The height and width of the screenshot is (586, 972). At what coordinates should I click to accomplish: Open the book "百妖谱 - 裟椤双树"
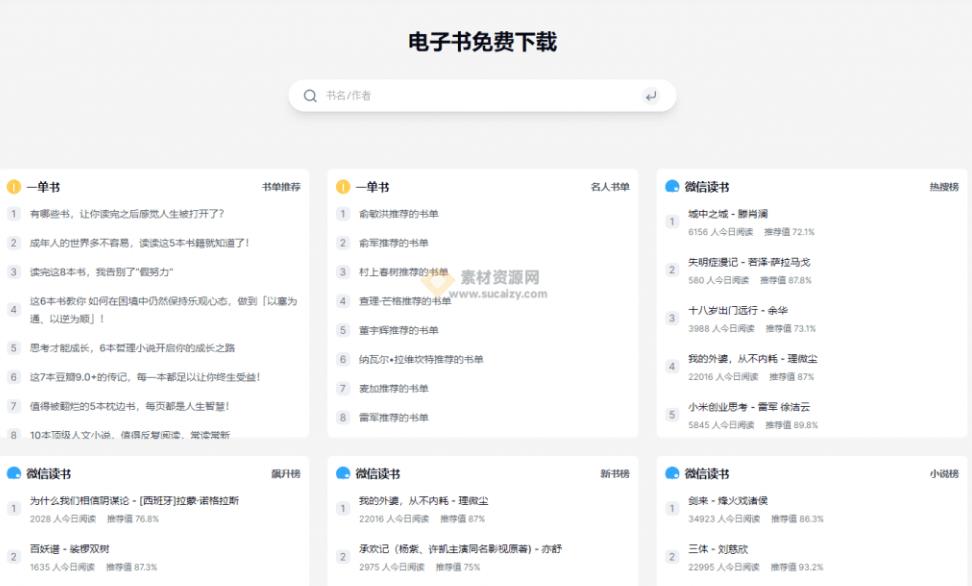click(69, 549)
